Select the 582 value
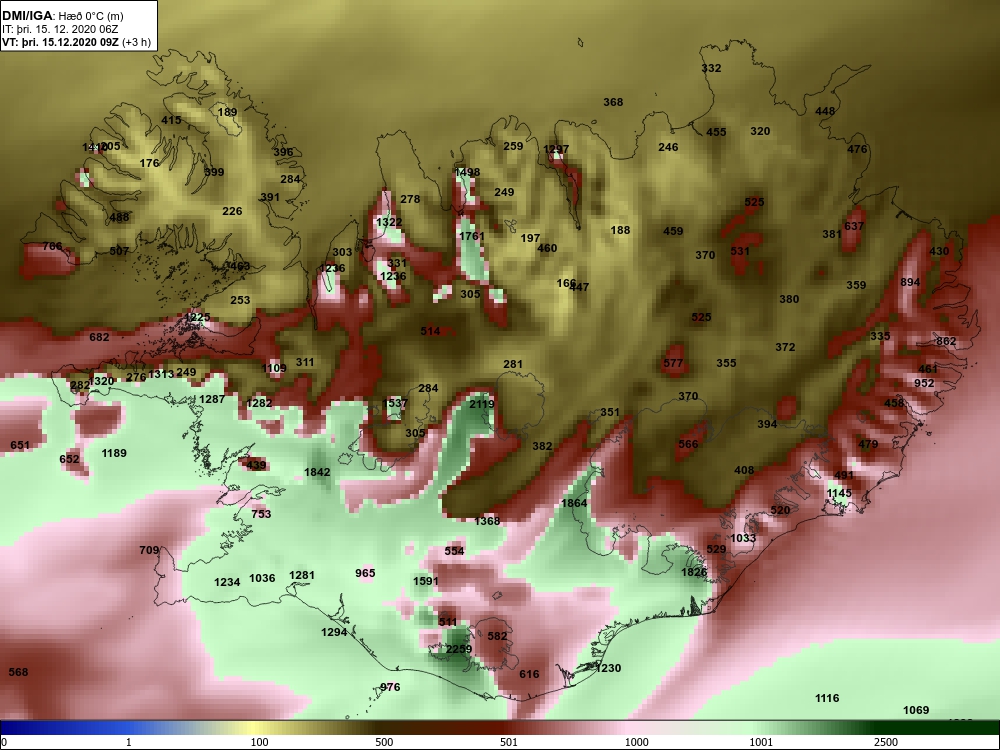Screen dimensions: 1000x750 point(497,636)
